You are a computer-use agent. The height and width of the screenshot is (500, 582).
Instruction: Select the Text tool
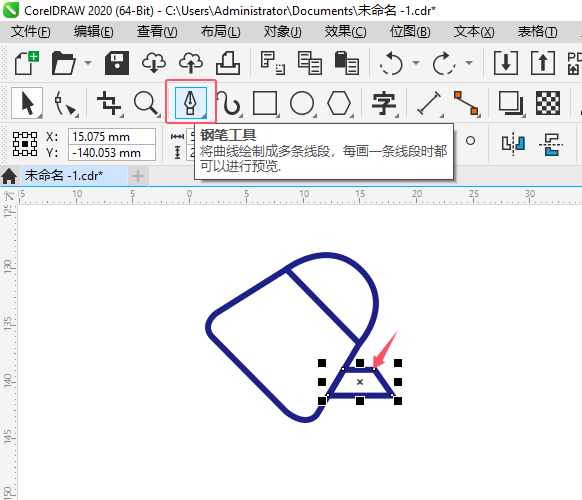point(384,103)
